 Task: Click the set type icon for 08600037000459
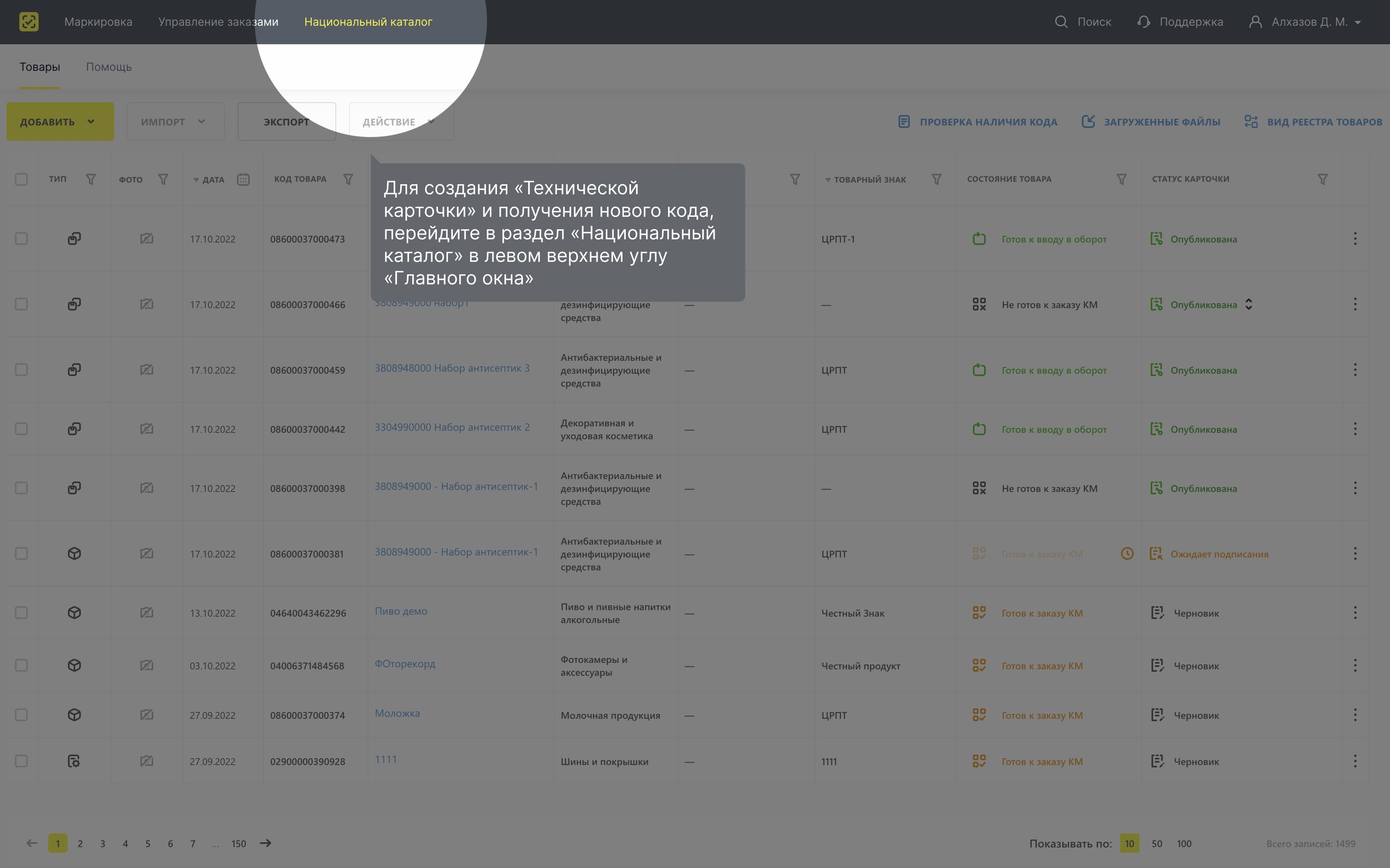point(74,370)
